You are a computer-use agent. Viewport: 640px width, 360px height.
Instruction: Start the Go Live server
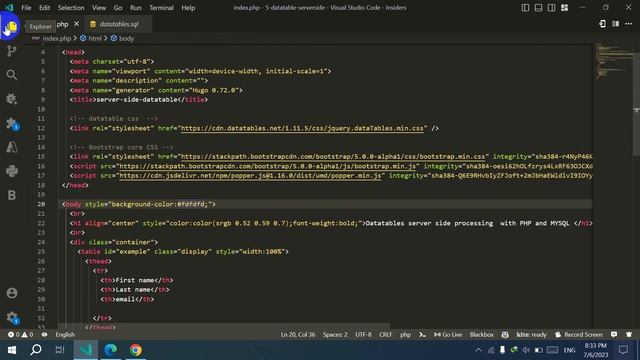click(x=448, y=334)
